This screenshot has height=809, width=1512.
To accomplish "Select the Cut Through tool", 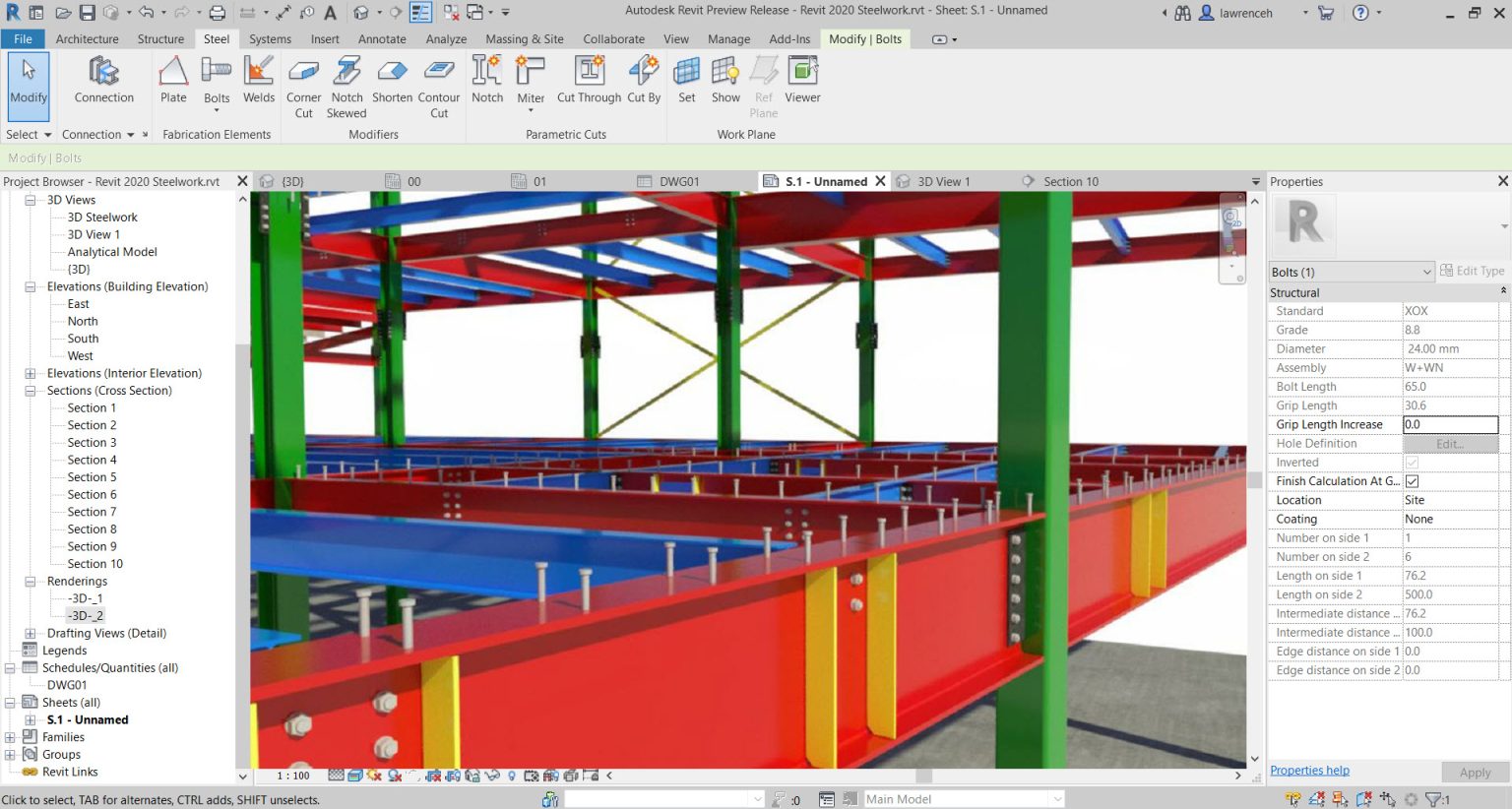I will pyautogui.click(x=589, y=80).
